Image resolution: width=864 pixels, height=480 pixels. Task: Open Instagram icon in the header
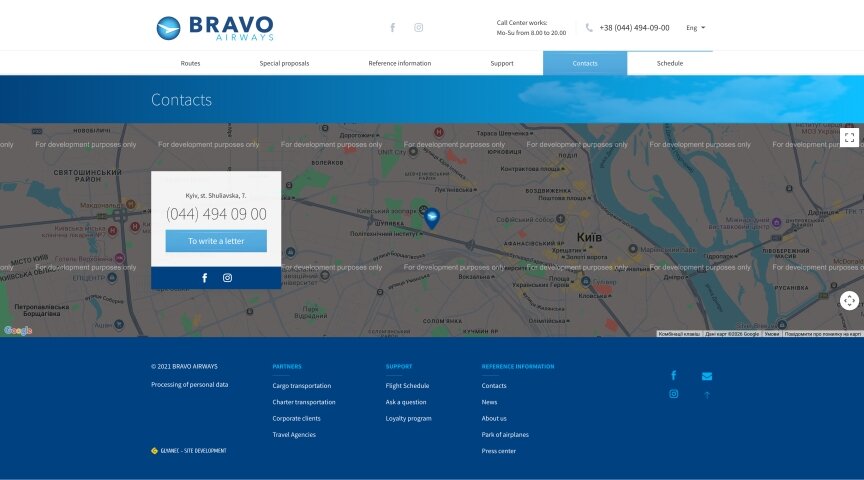[x=419, y=28]
